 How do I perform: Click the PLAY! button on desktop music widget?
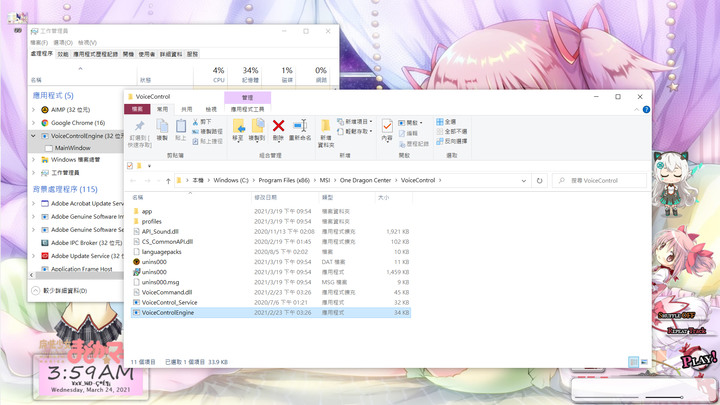pos(698,360)
